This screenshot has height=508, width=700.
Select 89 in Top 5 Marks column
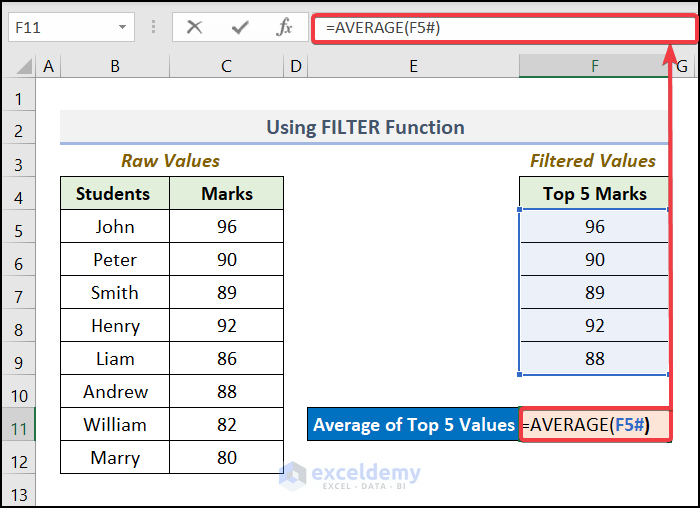tap(594, 293)
